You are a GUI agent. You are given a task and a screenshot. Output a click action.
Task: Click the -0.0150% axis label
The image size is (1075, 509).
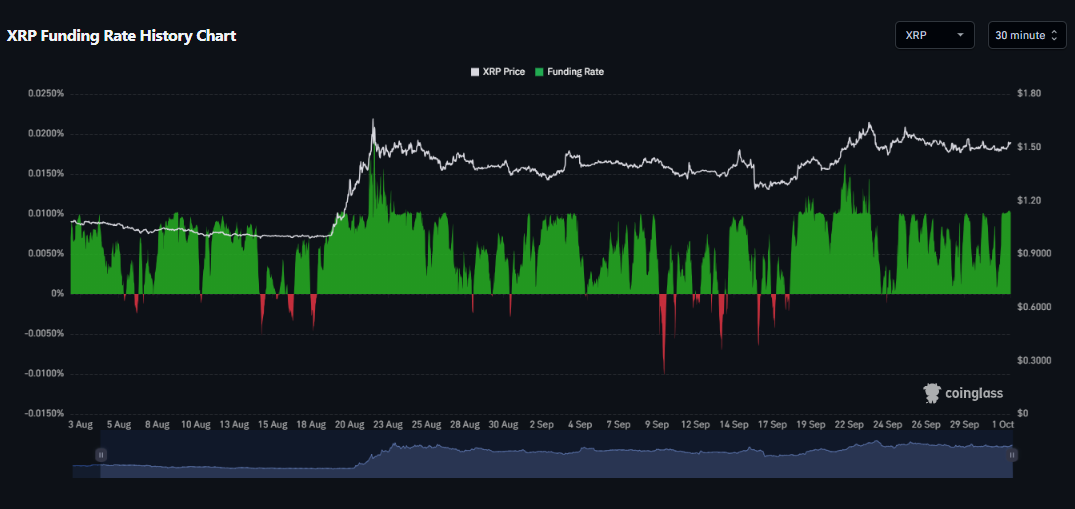pyautogui.click(x=45, y=414)
